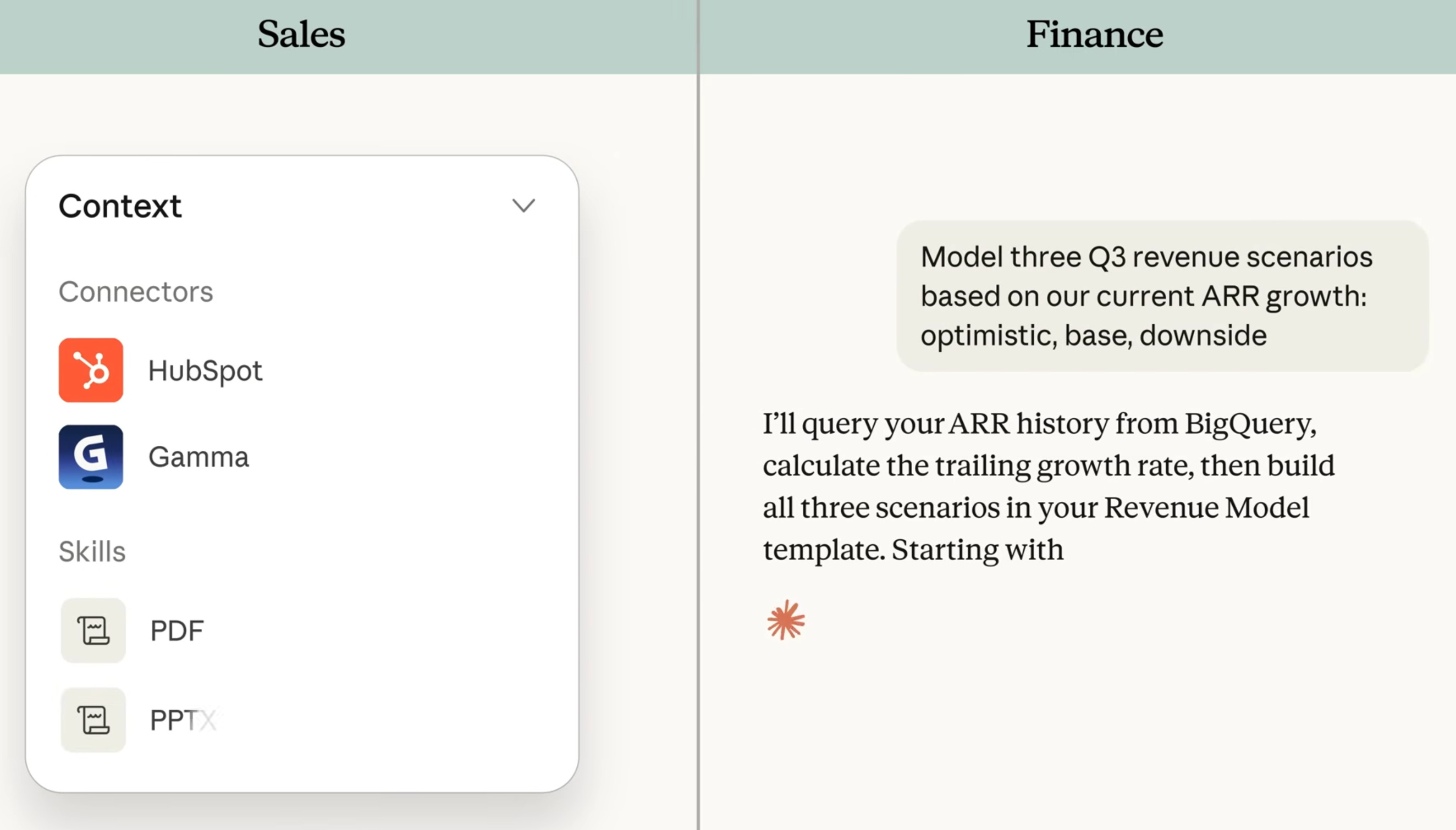The height and width of the screenshot is (830, 1456).
Task: Click the HubSpot connector icon
Action: (x=91, y=370)
